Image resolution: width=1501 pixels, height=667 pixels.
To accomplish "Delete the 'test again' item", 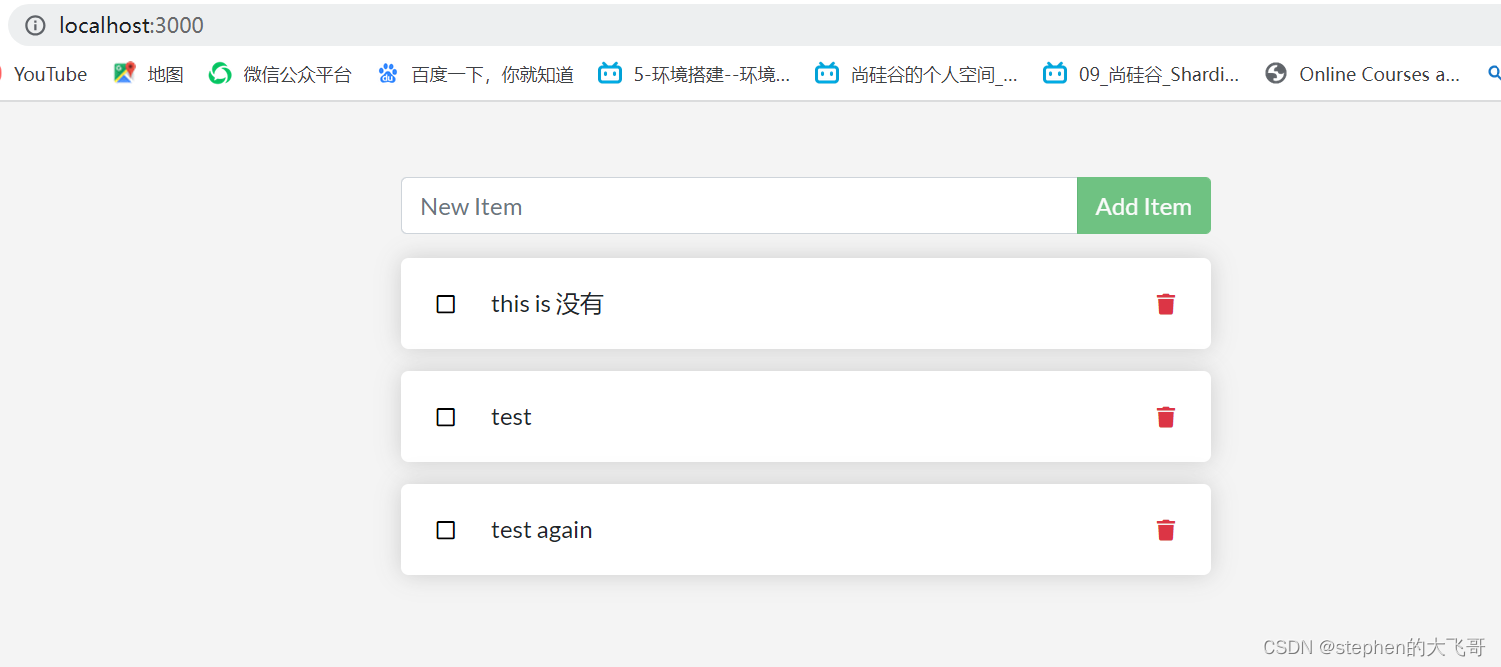I will (1165, 530).
